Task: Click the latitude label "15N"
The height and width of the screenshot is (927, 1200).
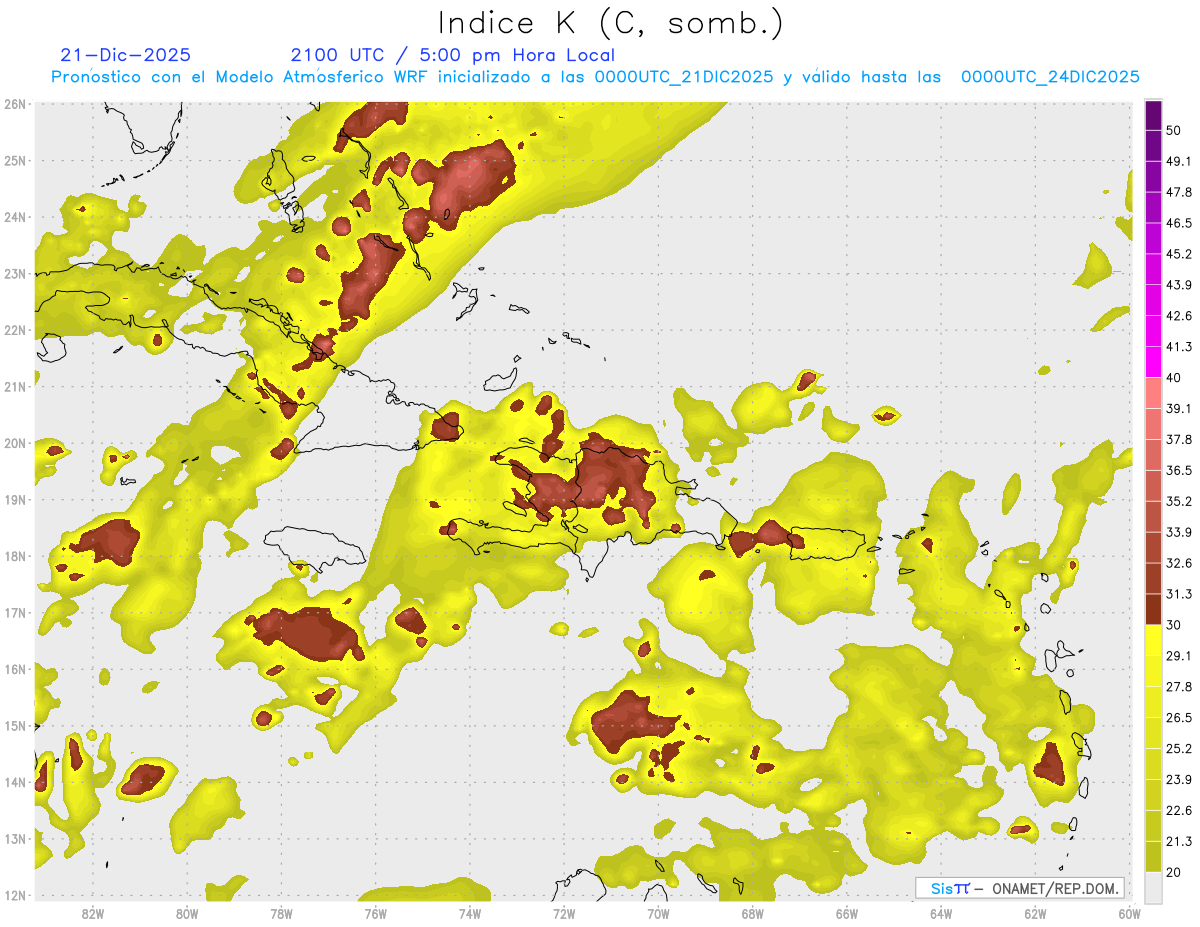Action: (15, 726)
